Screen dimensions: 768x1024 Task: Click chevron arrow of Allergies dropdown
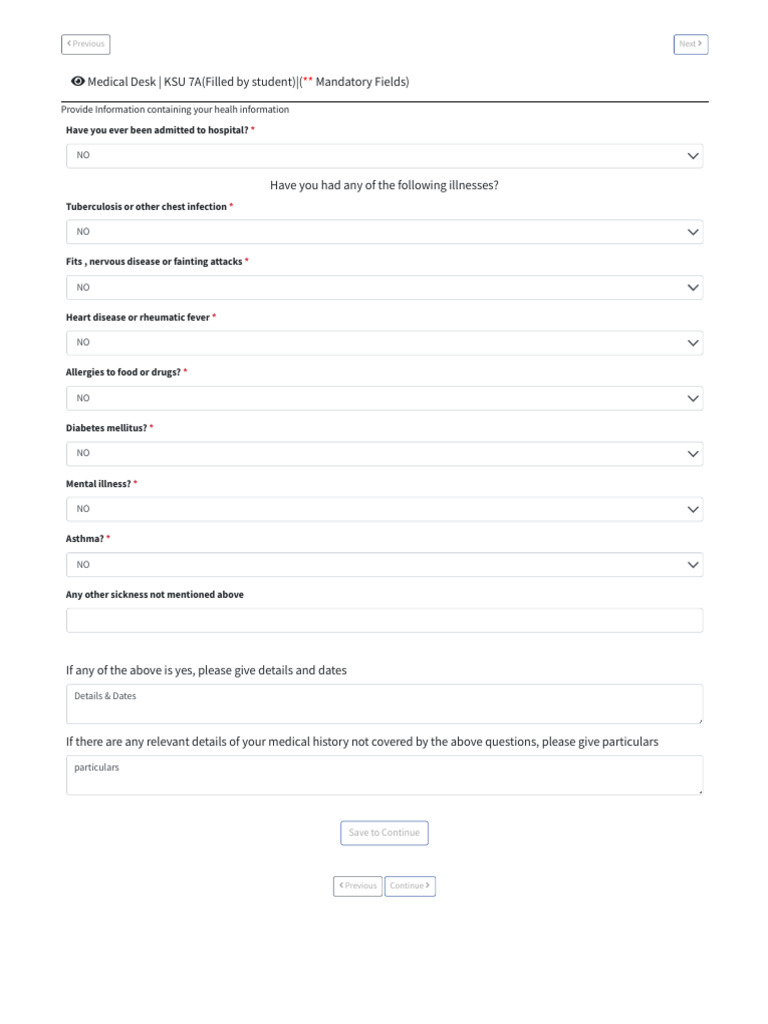click(693, 399)
